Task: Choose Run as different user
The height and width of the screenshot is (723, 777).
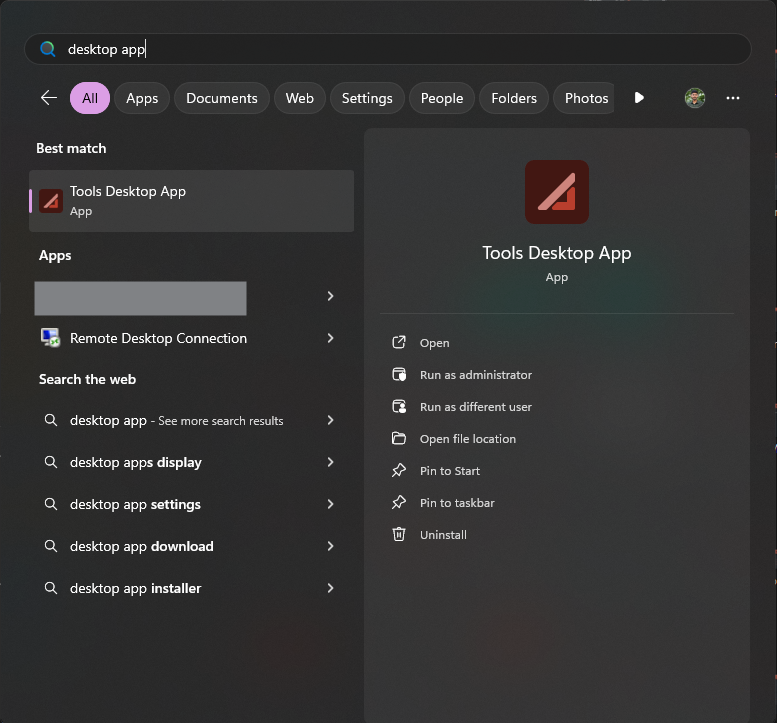Action: 476,407
